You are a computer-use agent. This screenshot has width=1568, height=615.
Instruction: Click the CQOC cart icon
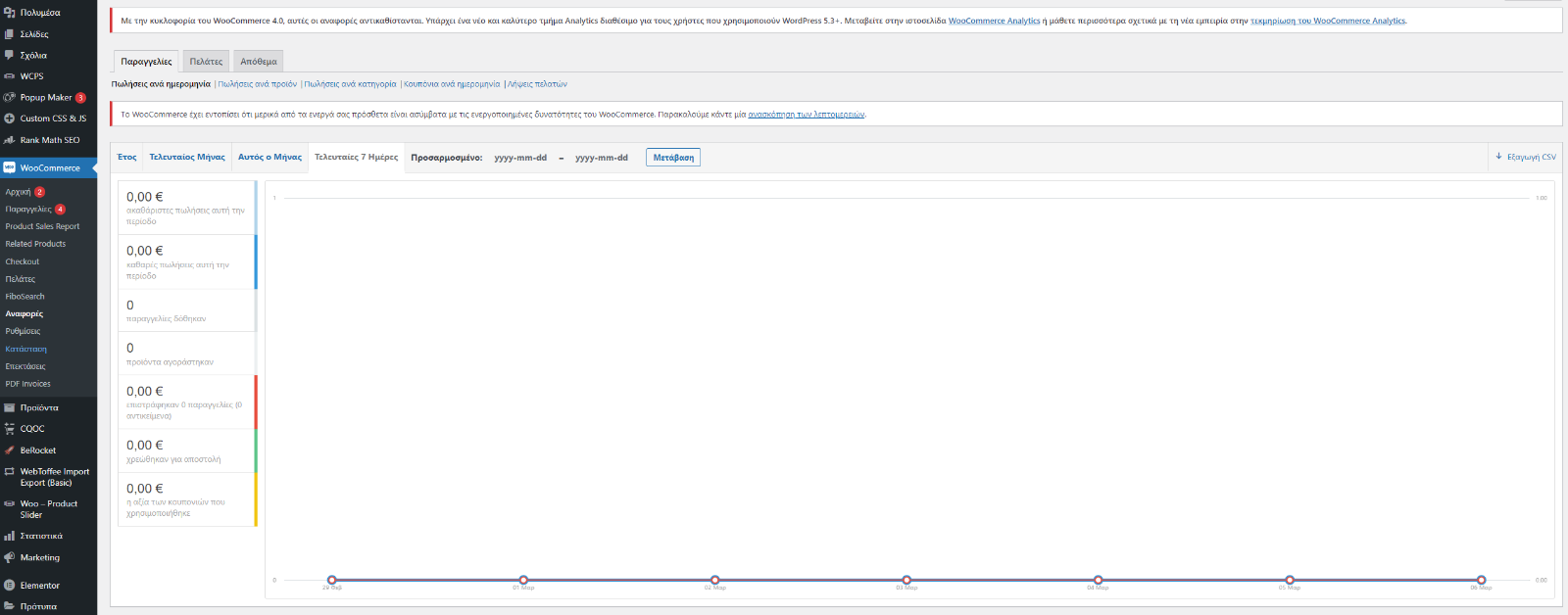pos(9,429)
